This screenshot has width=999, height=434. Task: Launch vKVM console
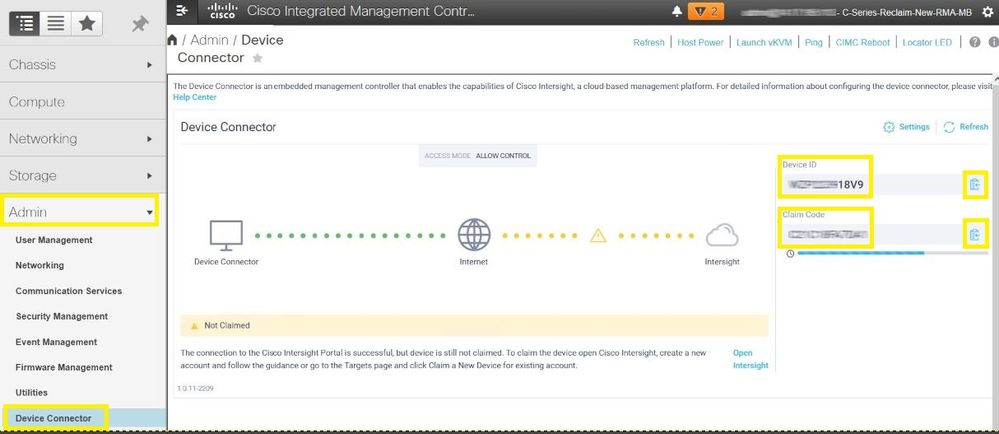[x=764, y=43]
